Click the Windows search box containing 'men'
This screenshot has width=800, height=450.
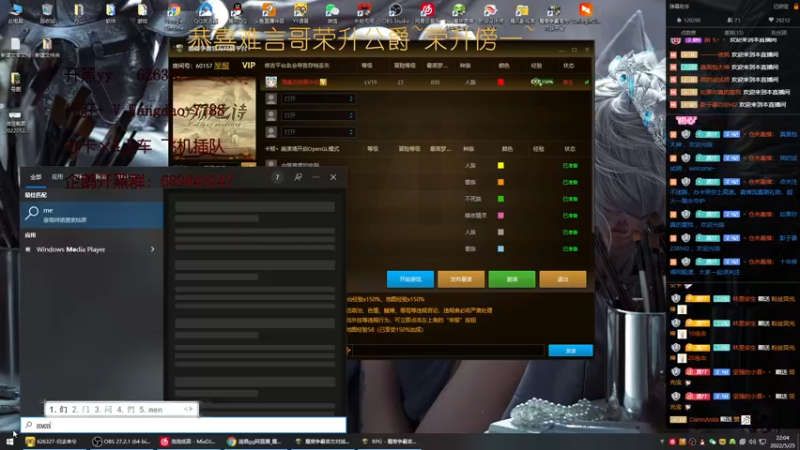pyautogui.click(x=183, y=425)
